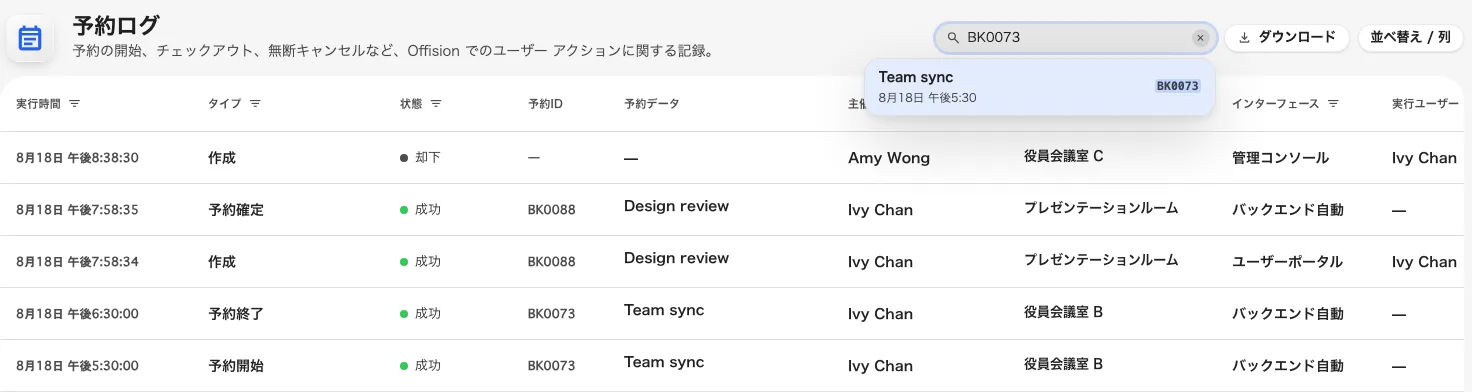Click the 予約データ column header

pyautogui.click(x=651, y=104)
